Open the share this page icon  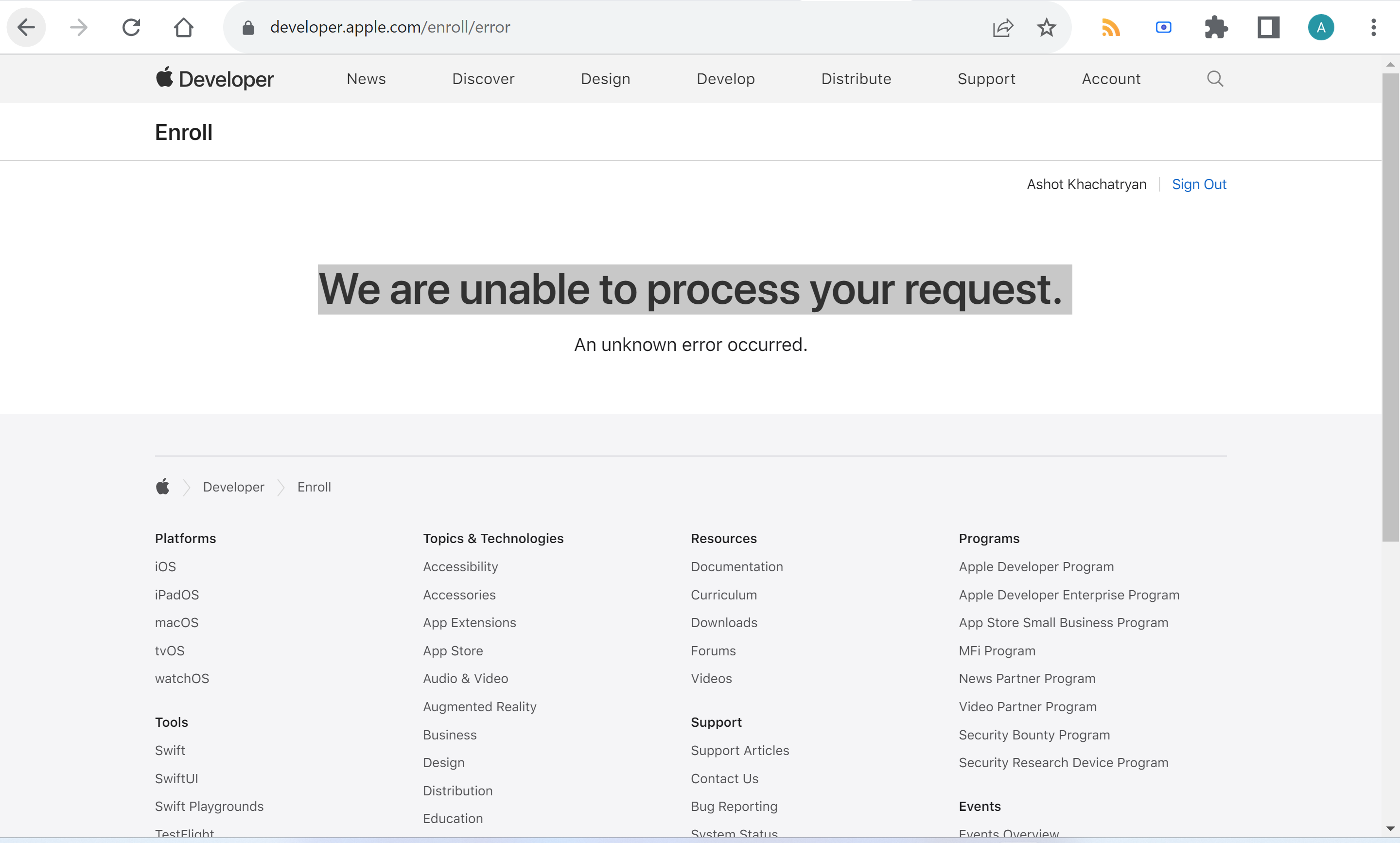coord(1002,27)
